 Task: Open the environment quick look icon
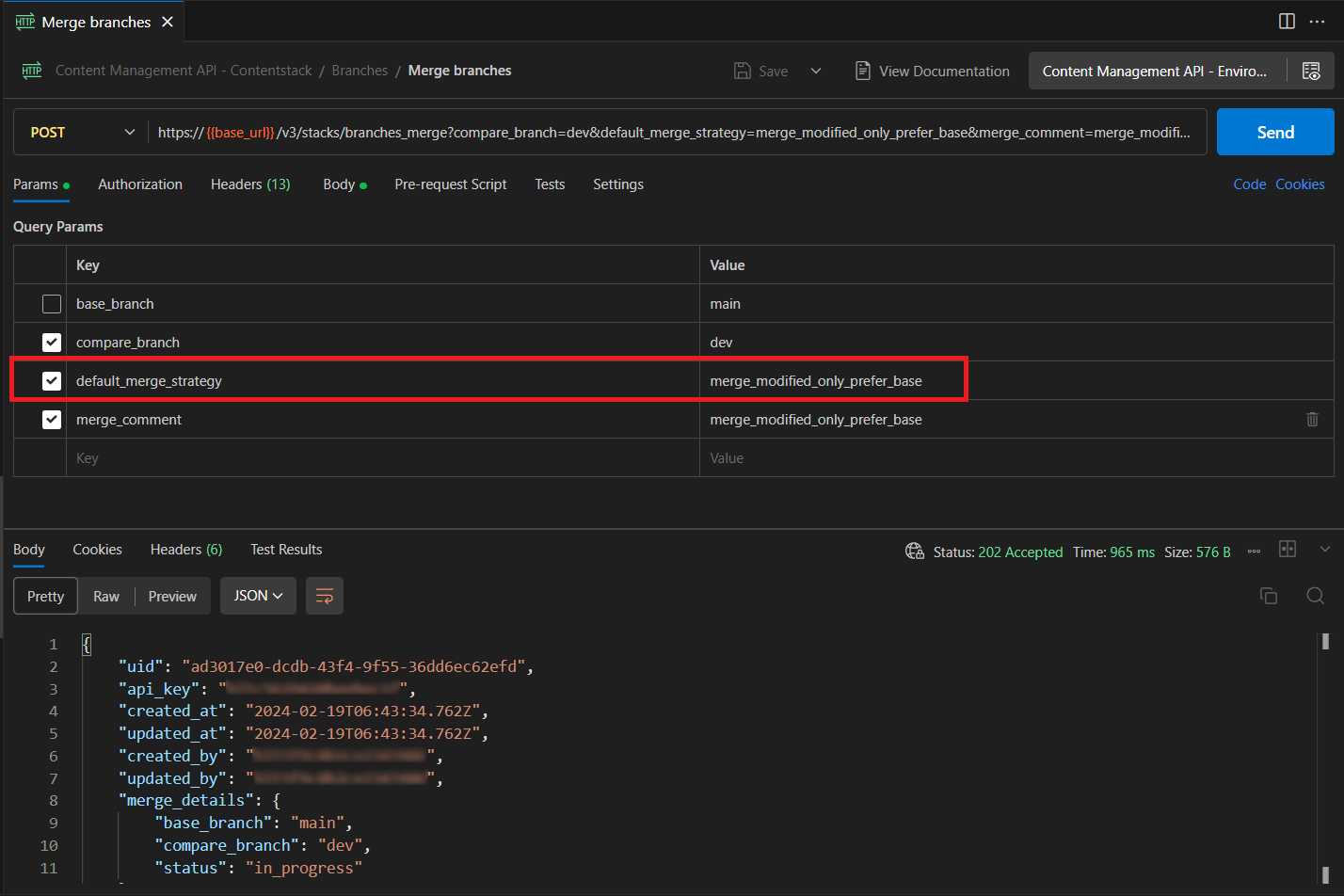point(1311,71)
